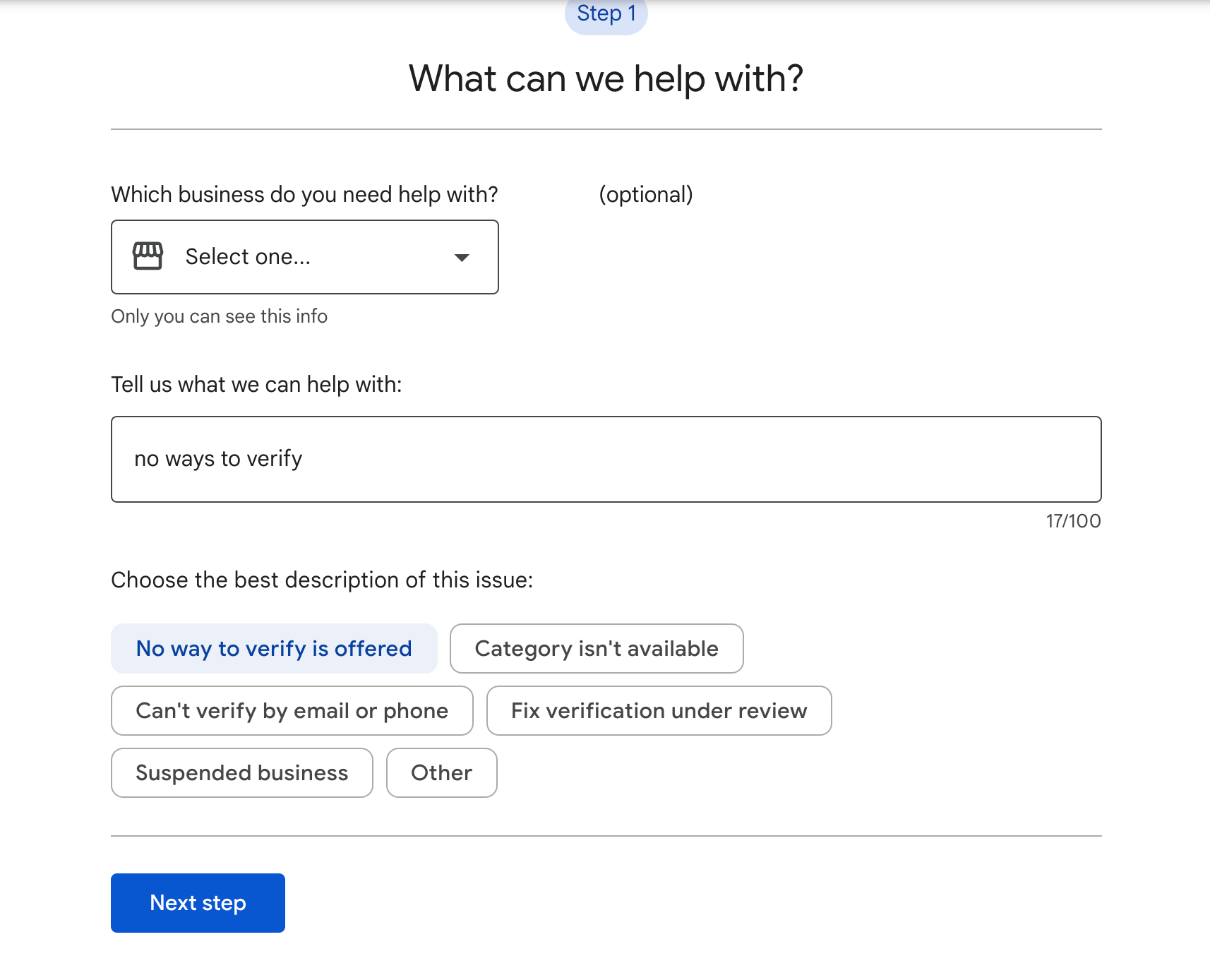The image size is (1210, 980).
Task: Click the 17/100 character counter
Action: tap(1072, 520)
